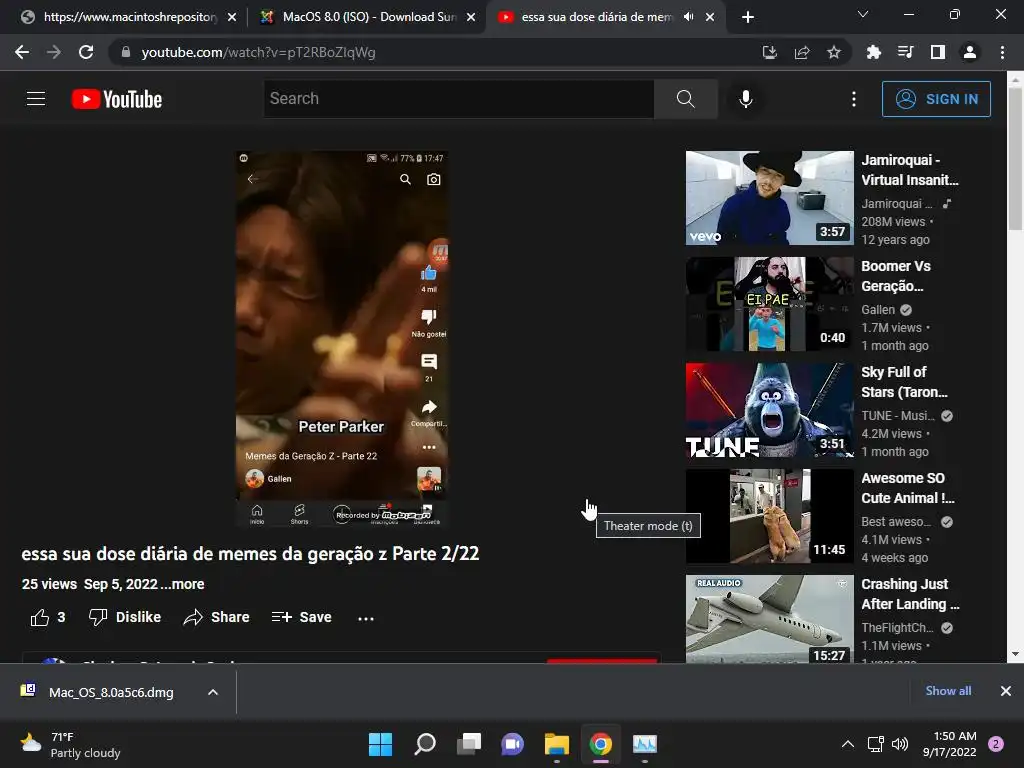
Task: Go back in browser history
Action: [22, 52]
